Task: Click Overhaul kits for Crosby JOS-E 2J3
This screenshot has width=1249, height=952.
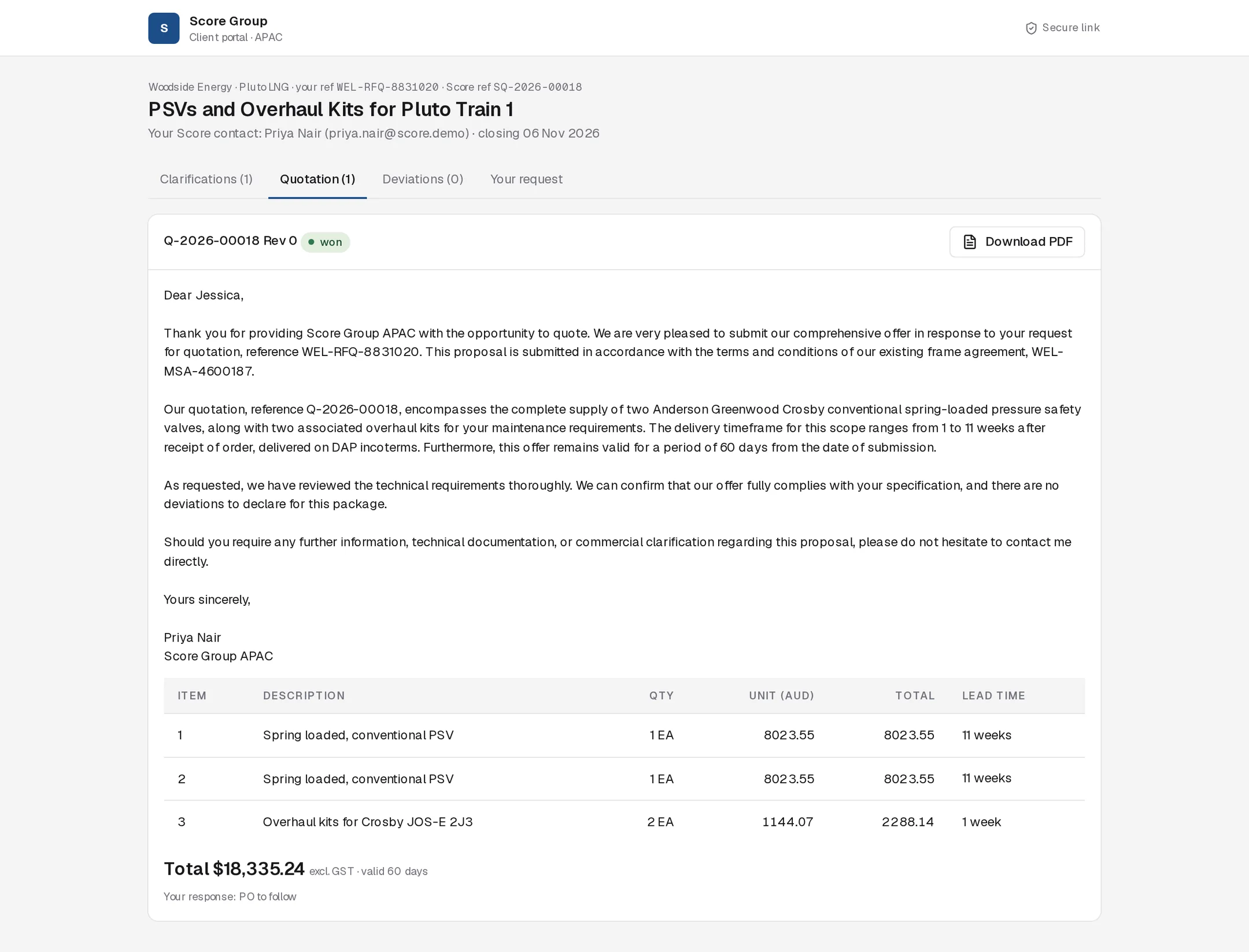Action: [x=368, y=822]
